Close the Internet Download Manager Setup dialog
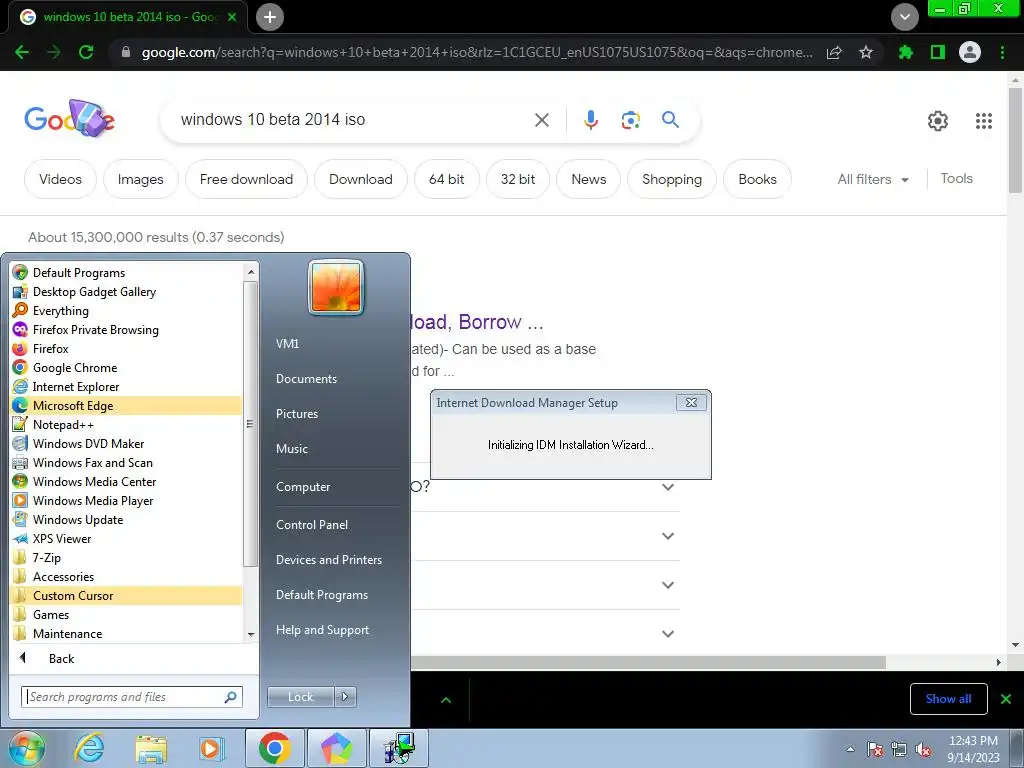The image size is (1024, 768). pos(691,402)
